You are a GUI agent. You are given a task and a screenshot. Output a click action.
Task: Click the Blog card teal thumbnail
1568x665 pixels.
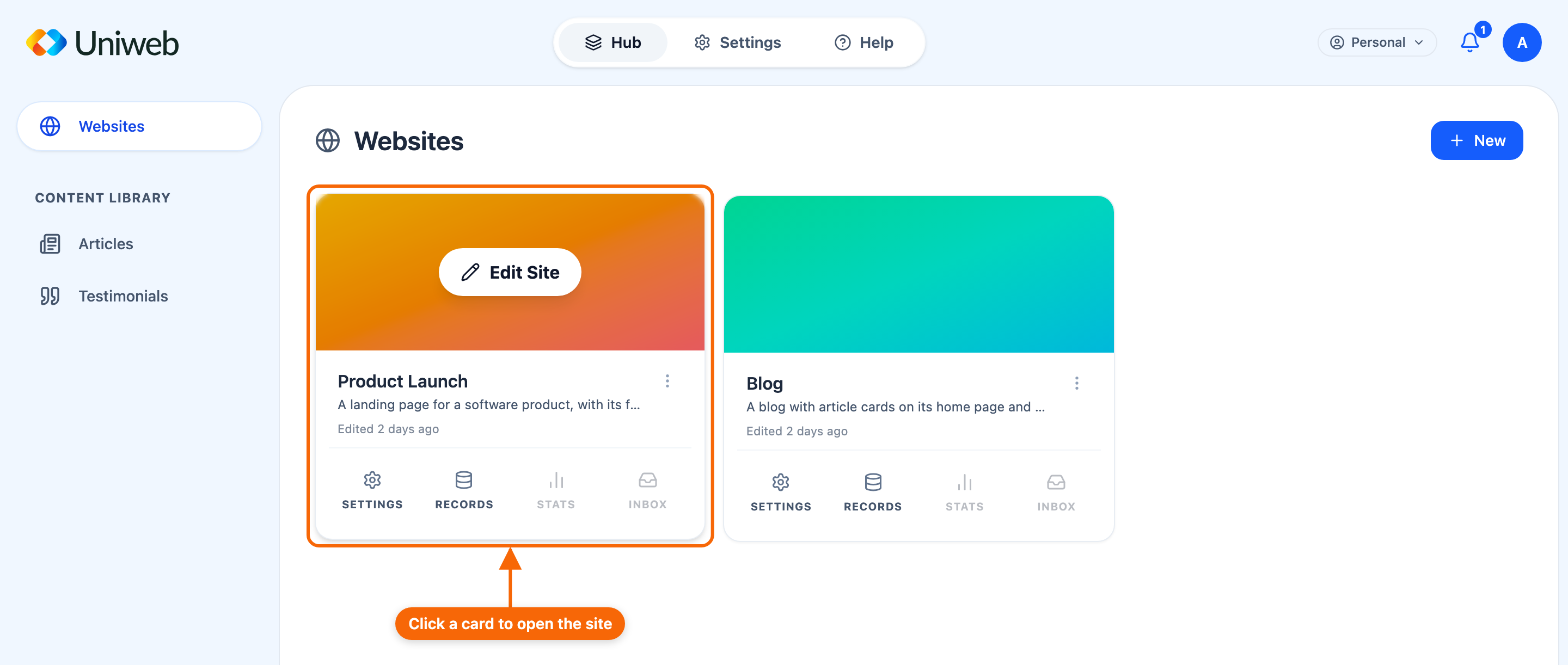pos(918,274)
